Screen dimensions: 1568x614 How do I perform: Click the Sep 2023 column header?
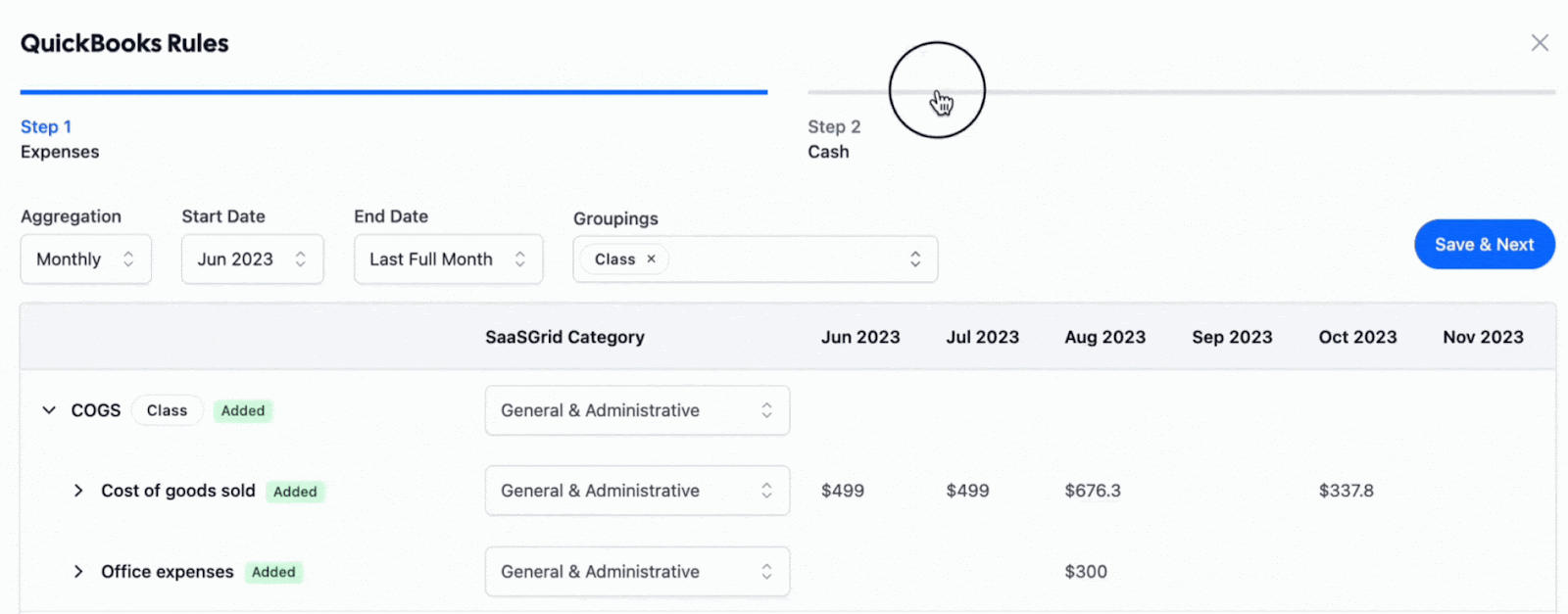pos(1232,337)
